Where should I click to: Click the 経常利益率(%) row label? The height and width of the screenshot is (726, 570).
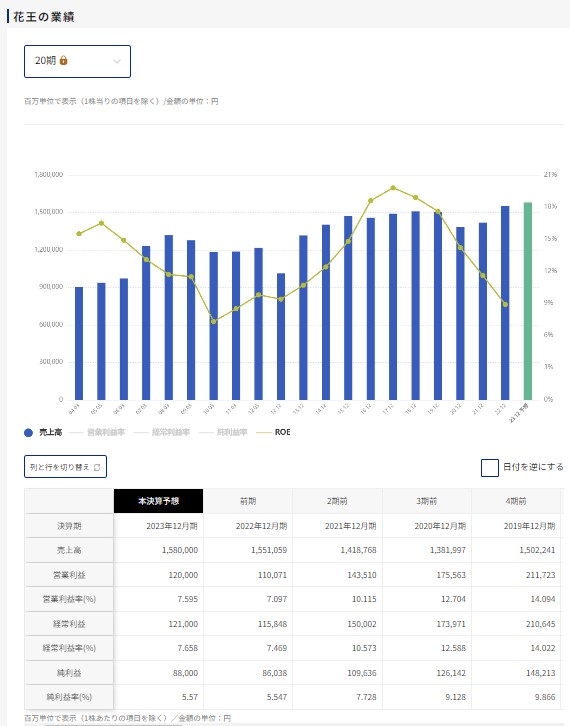[69, 648]
